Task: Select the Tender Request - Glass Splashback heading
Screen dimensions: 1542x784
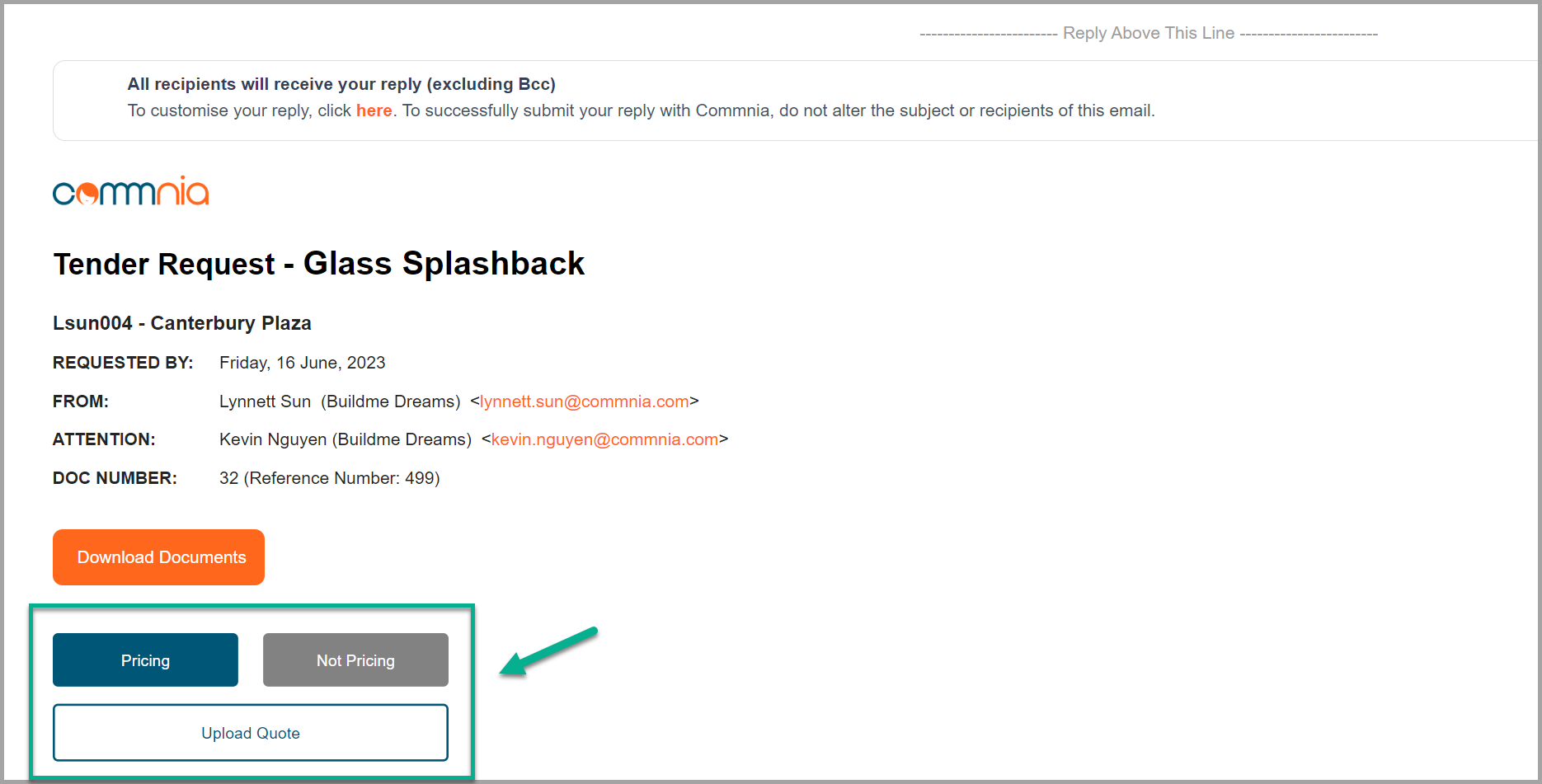Action: (318, 264)
